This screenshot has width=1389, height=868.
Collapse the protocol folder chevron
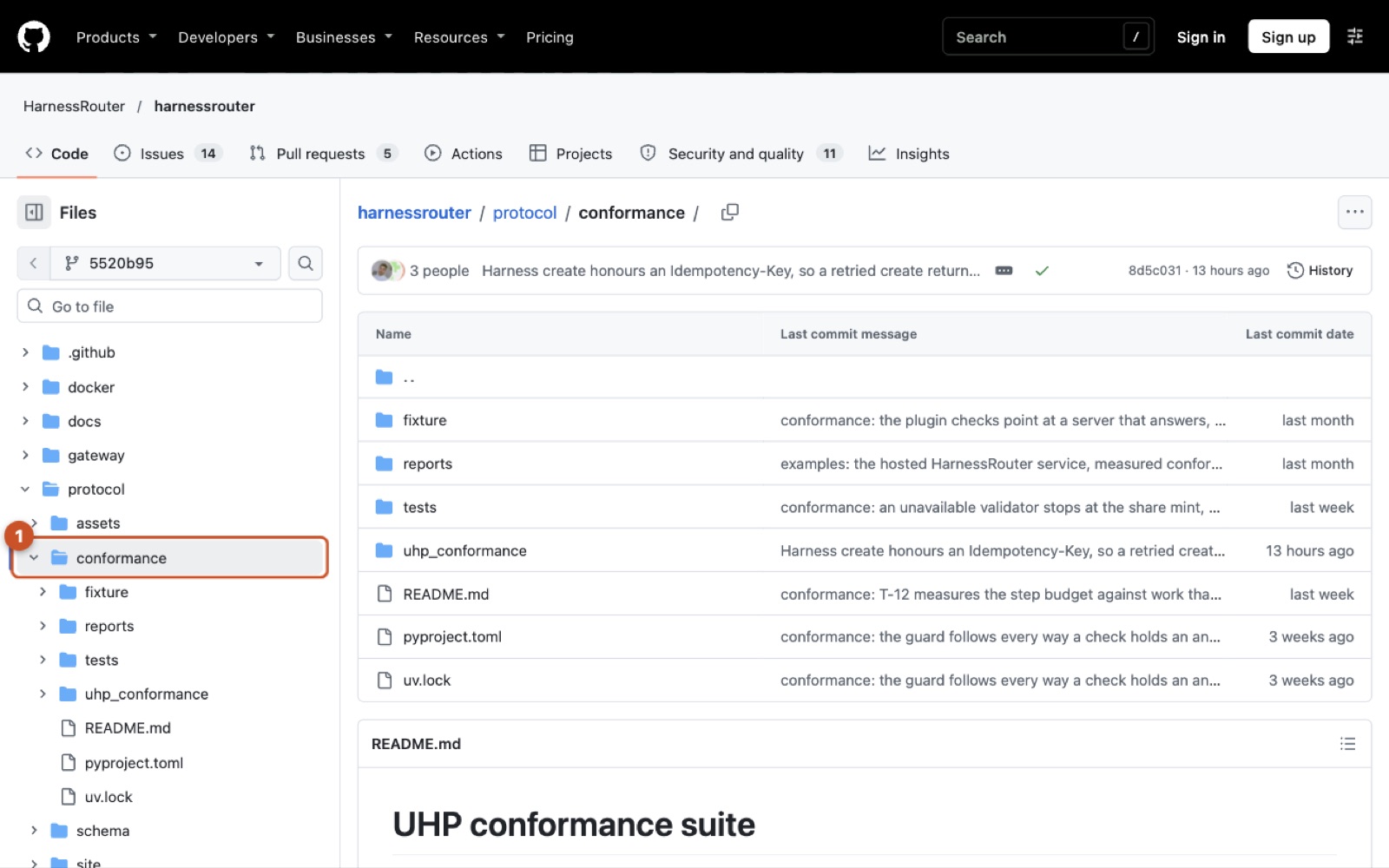(x=25, y=490)
